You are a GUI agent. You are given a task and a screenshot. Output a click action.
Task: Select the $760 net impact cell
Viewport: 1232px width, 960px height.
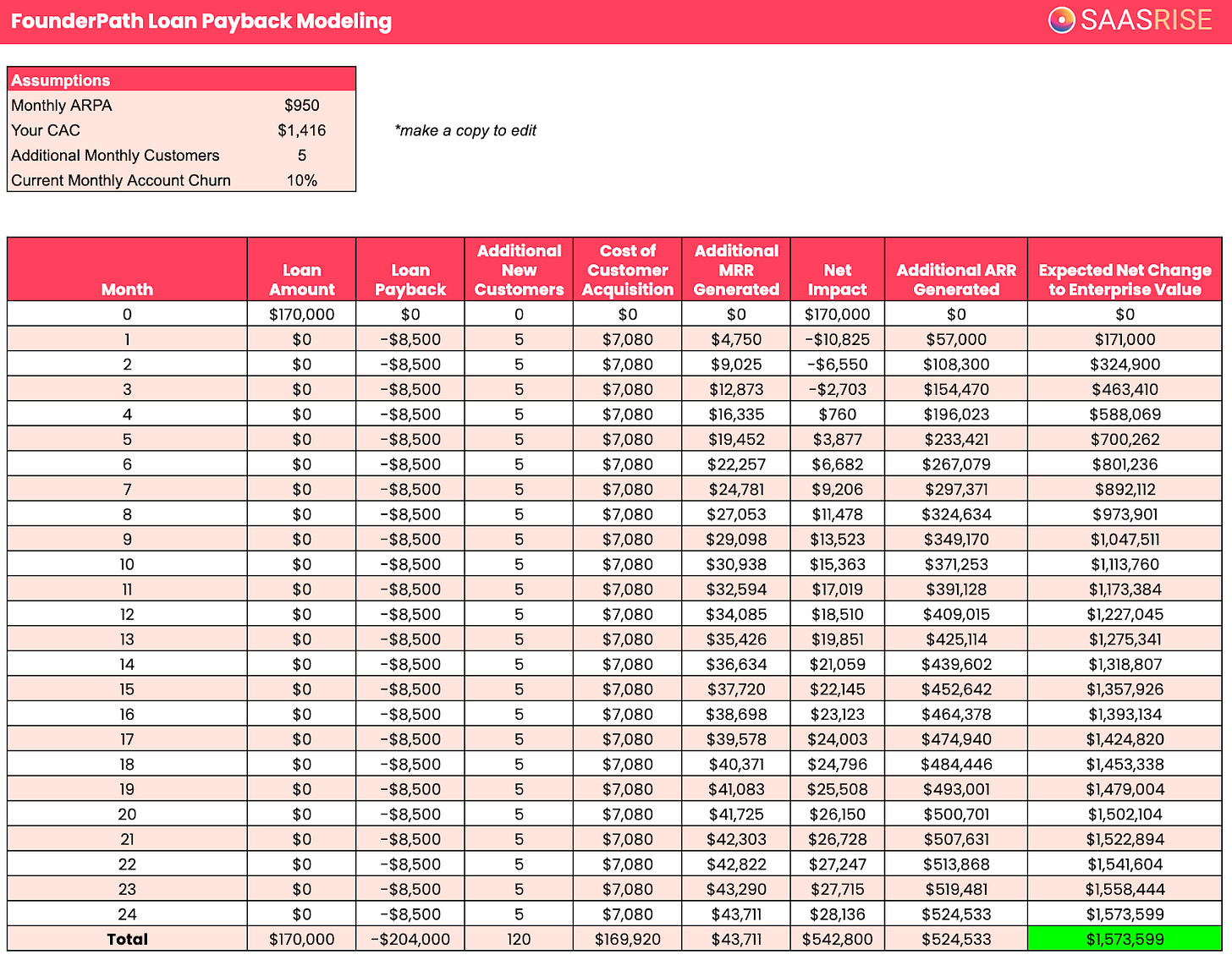[838, 414]
